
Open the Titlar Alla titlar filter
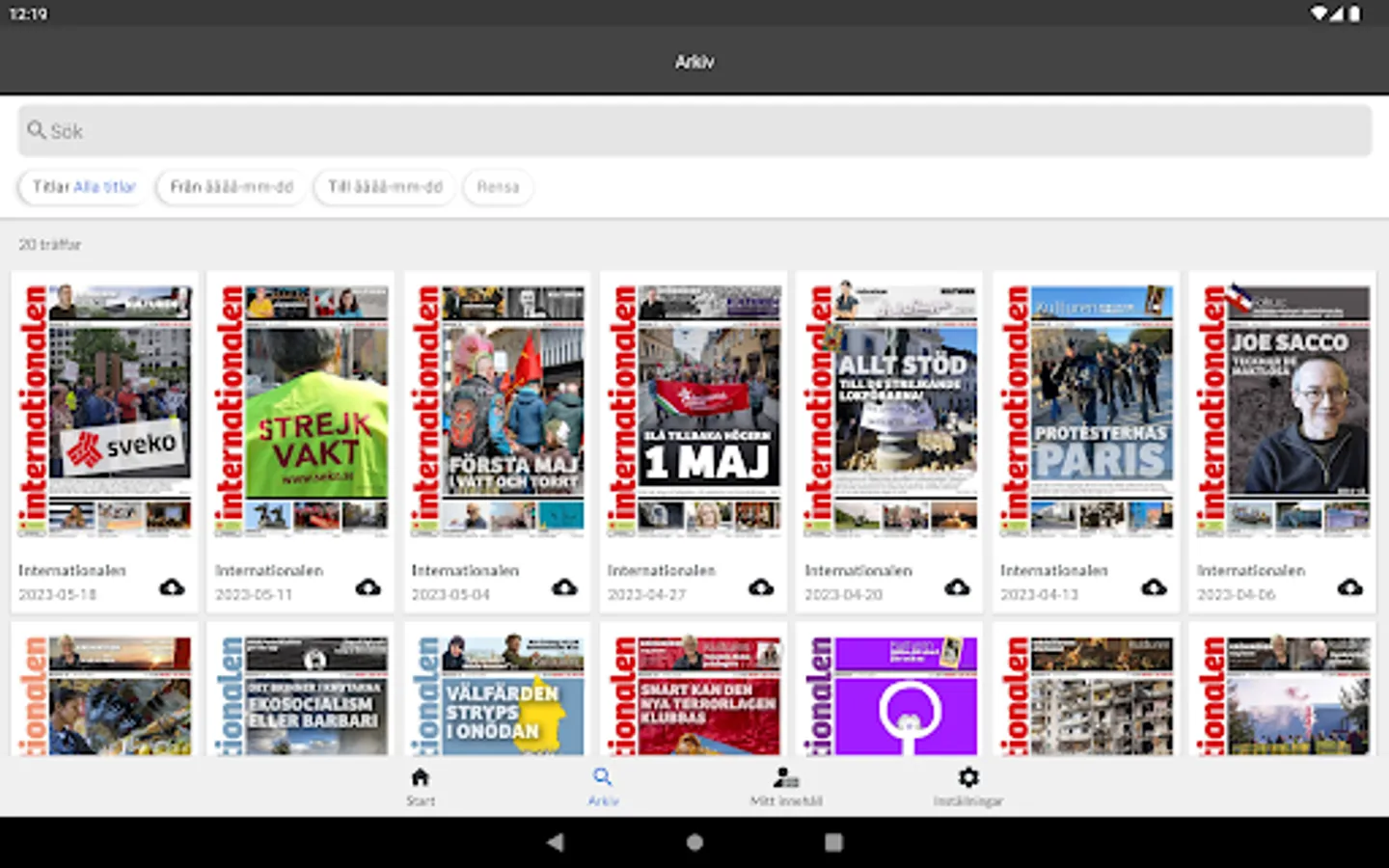click(84, 187)
